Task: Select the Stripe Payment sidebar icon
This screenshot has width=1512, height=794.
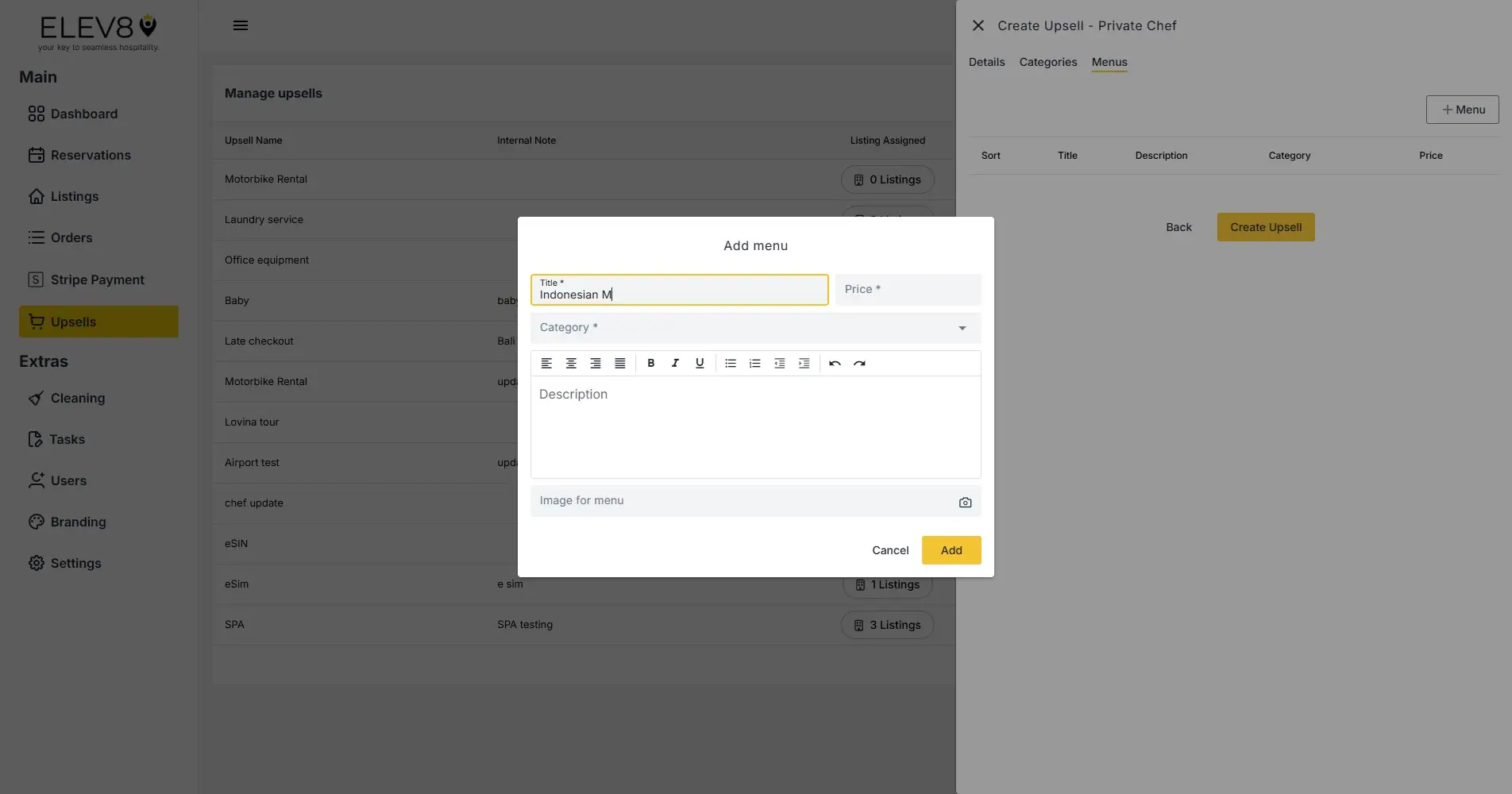Action: click(37, 279)
